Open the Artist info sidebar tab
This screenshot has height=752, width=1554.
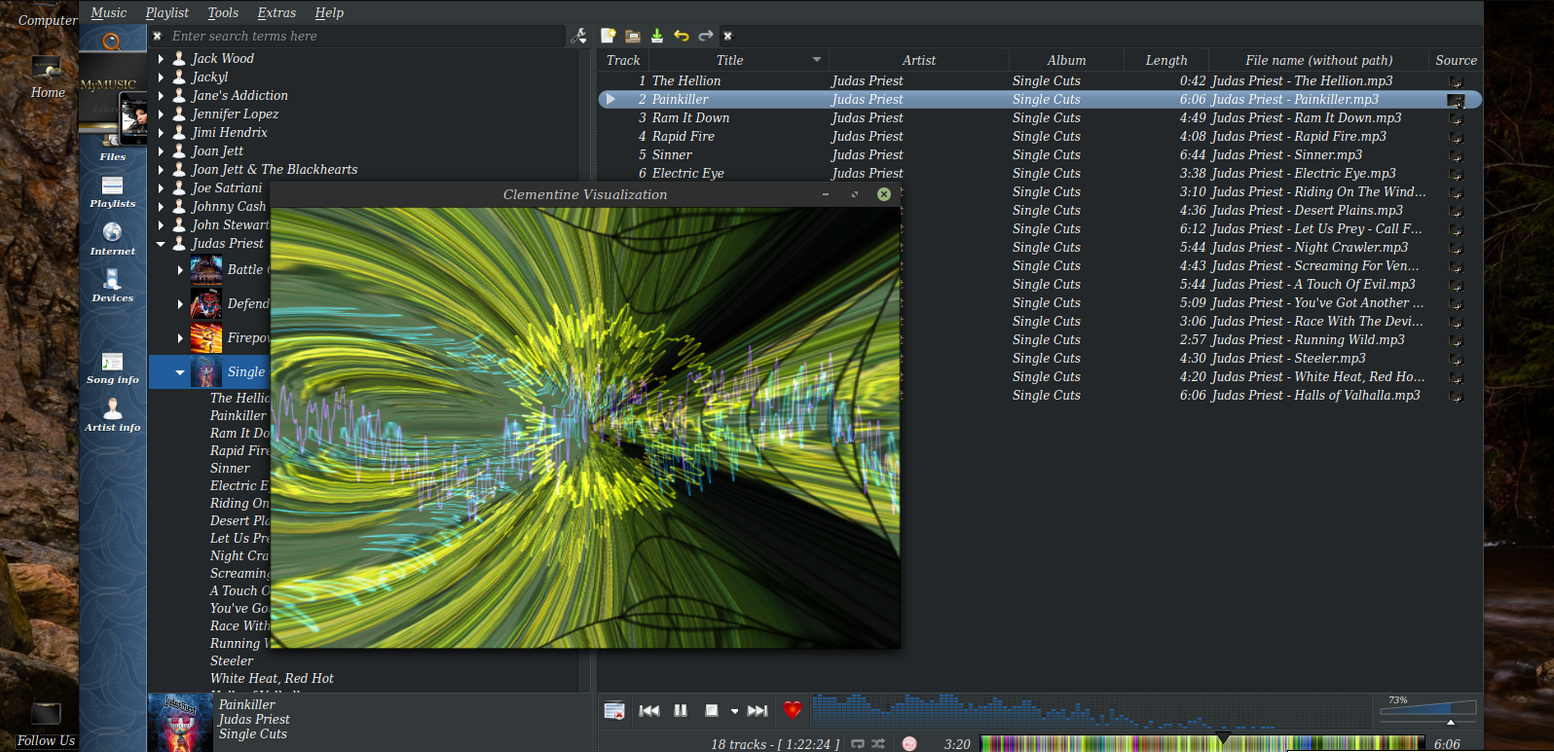pos(113,415)
